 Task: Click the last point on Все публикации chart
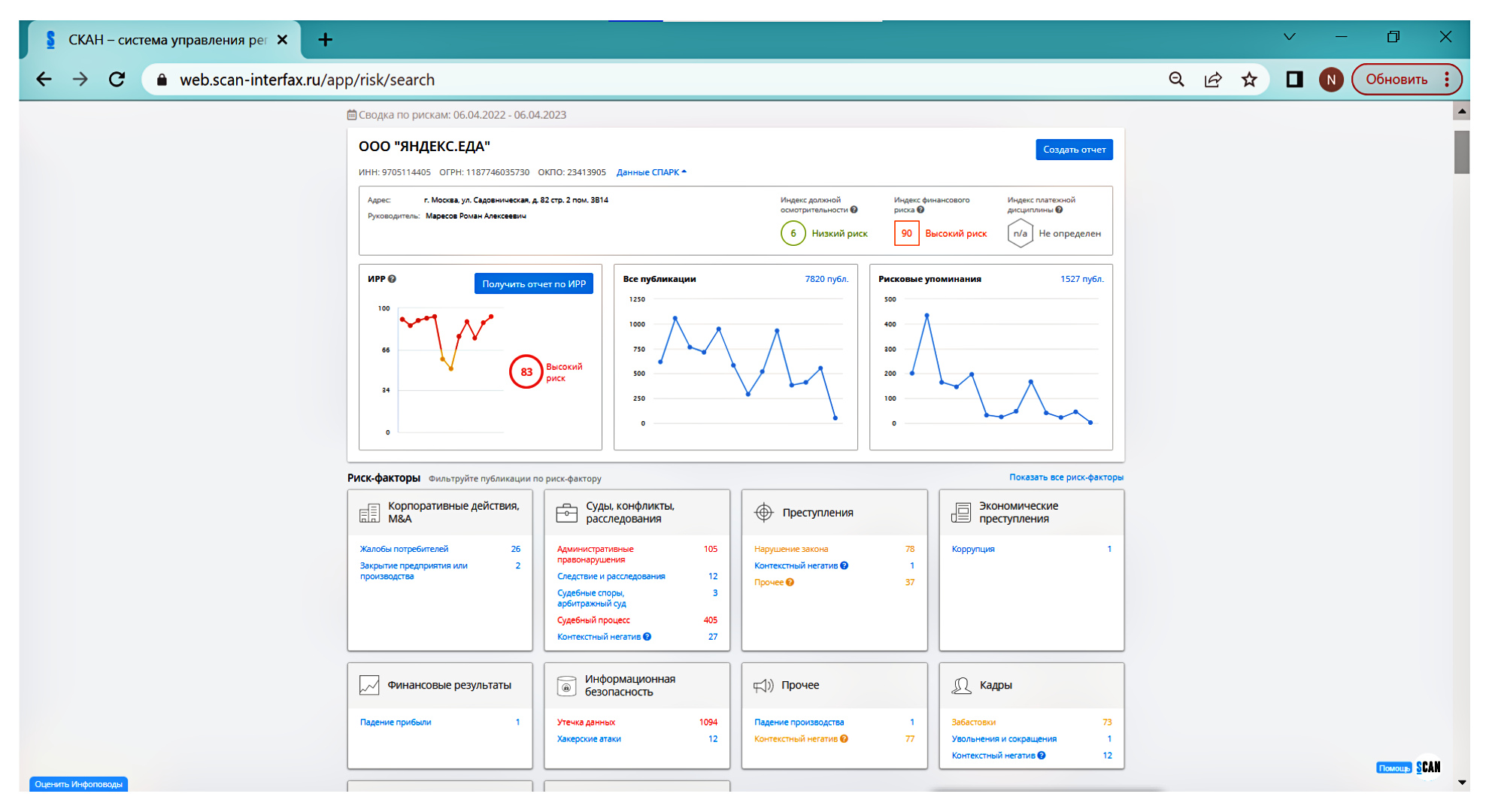pyautogui.click(x=835, y=418)
